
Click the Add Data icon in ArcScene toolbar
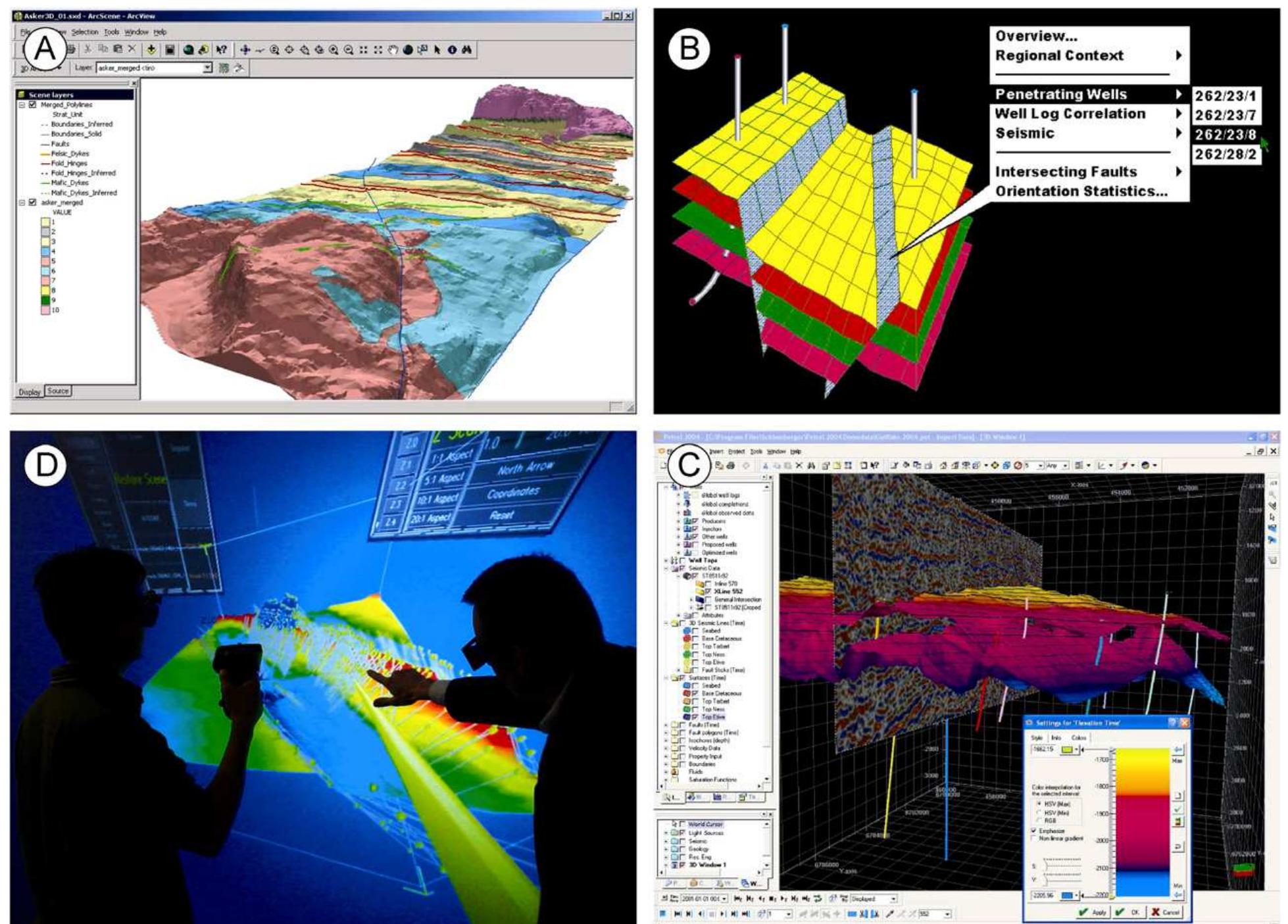pyautogui.click(x=151, y=49)
